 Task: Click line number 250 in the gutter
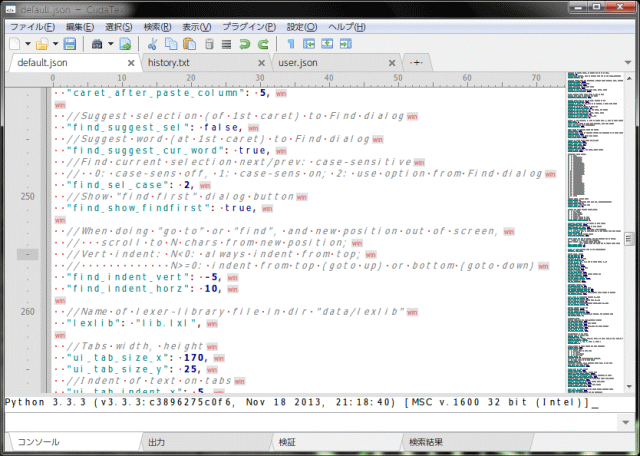(x=28, y=196)
